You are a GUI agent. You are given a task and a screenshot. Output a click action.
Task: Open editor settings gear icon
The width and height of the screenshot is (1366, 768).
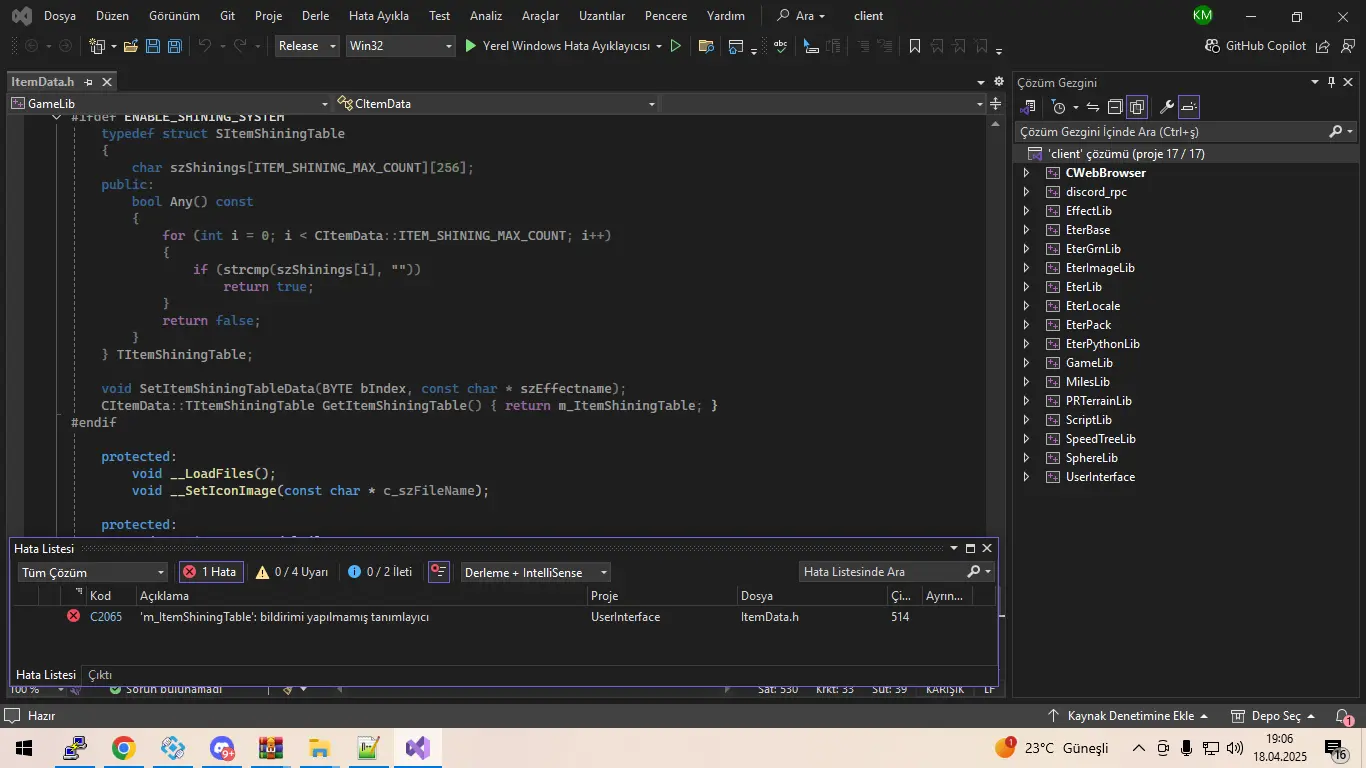998,82
